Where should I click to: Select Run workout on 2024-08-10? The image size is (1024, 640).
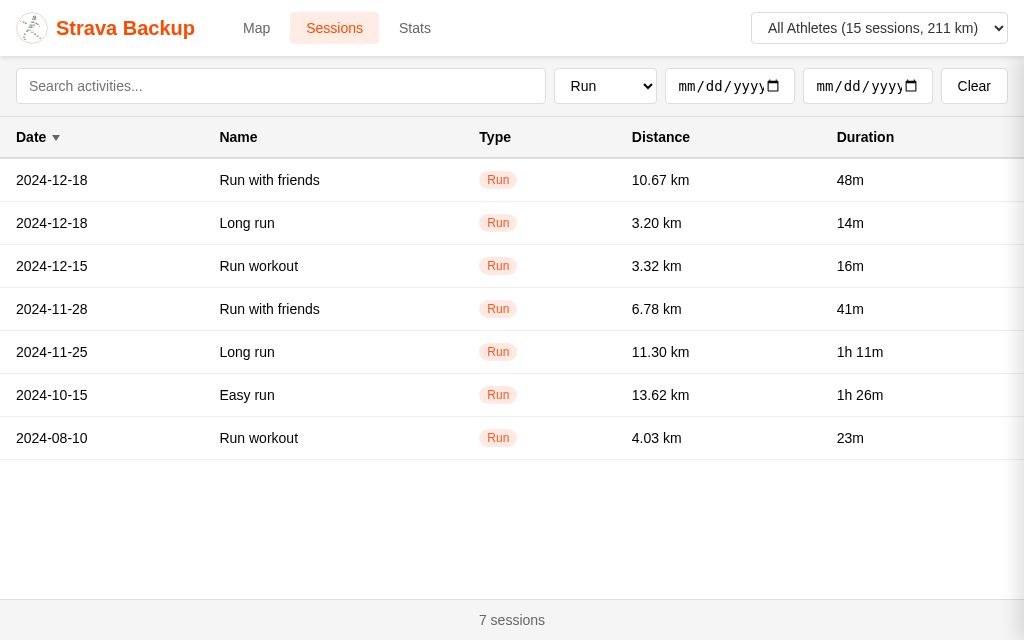click(x=512, y=438)
